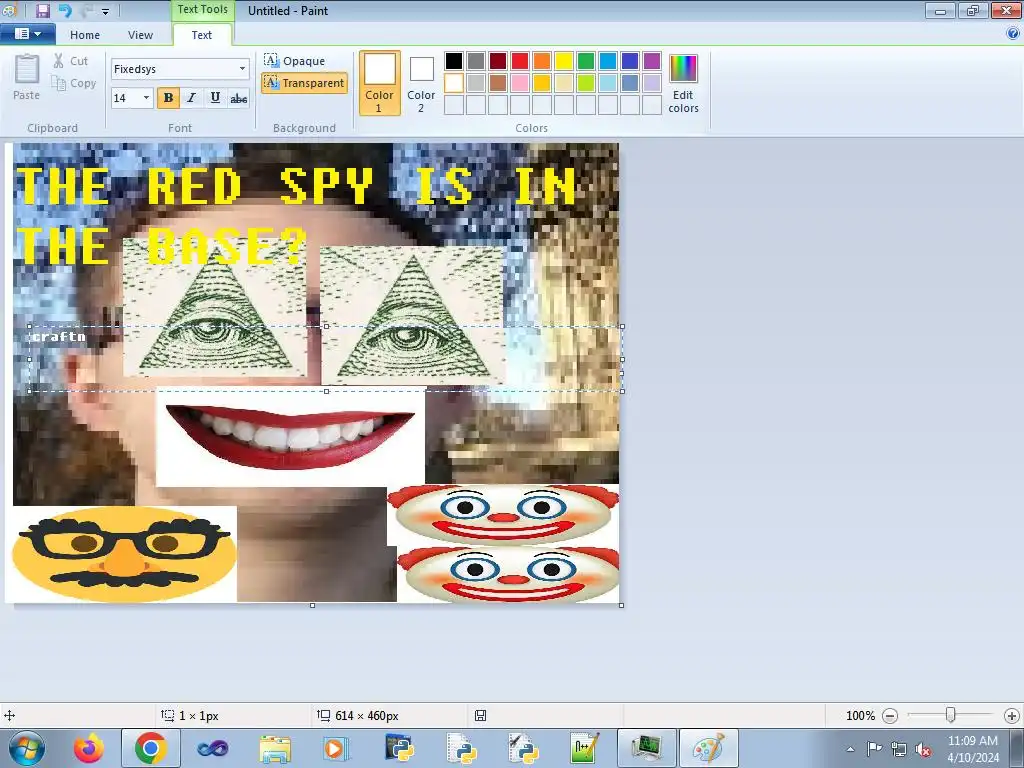Click the Copy icon
Image resolution: width=1024 pixels, height=768 pixels.
tap(59, 83)
